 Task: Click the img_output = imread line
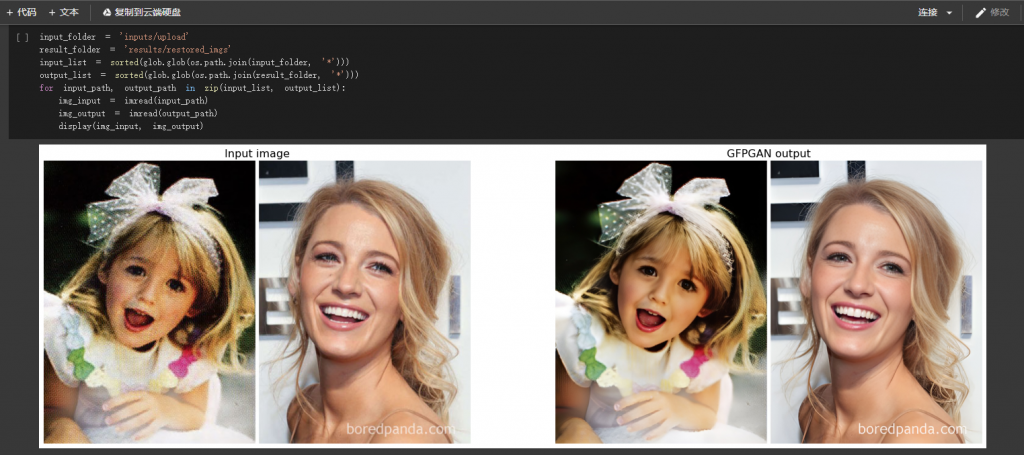pyautogui.click(x=138, y=113)
